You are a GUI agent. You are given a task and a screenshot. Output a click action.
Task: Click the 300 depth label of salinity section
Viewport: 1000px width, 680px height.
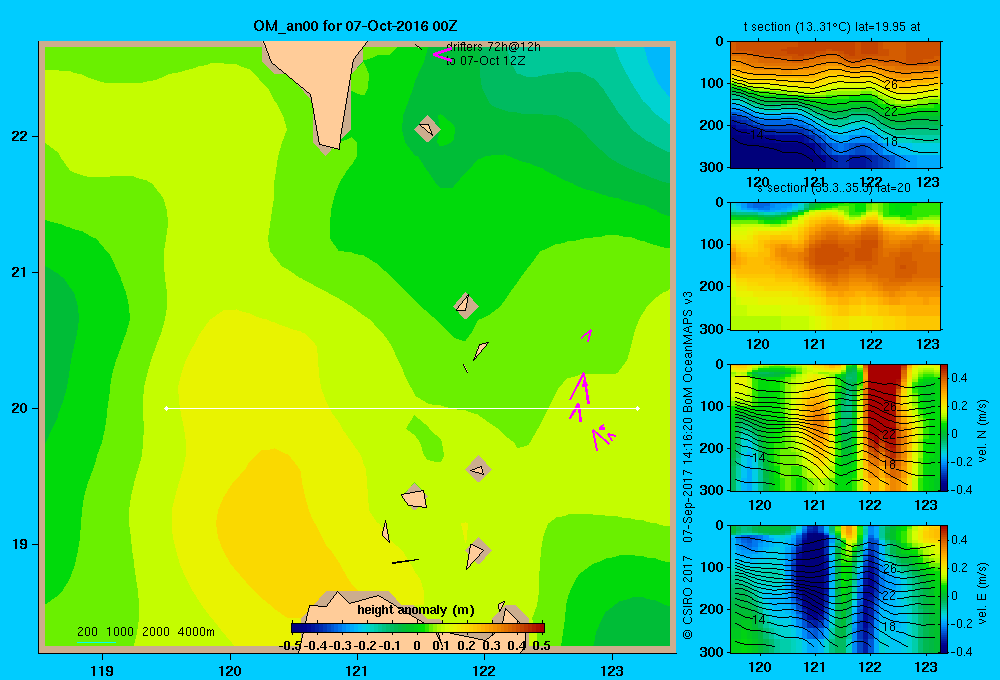pos(712,329)
